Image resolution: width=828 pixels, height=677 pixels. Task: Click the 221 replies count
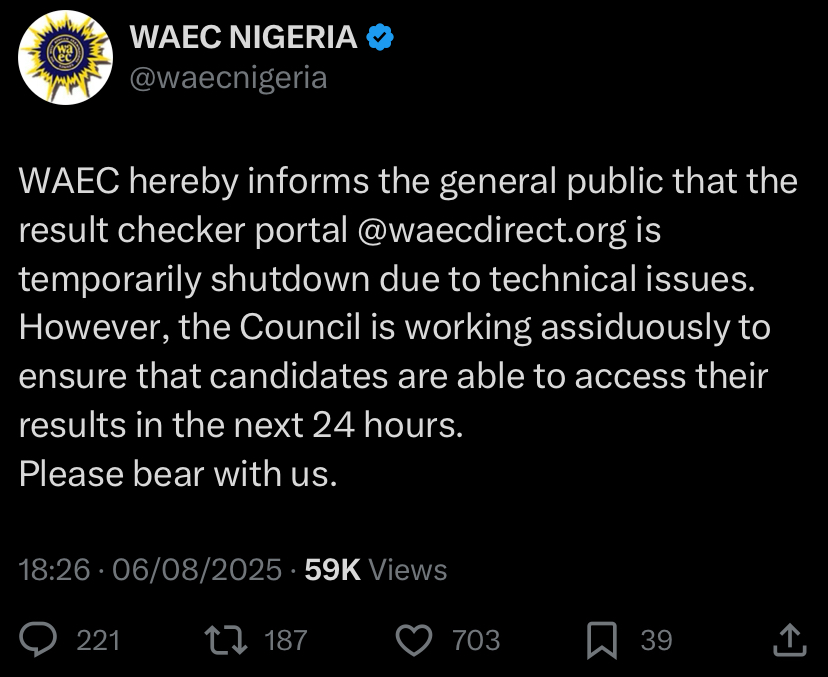pyautogui.click(x=98, y=640)
